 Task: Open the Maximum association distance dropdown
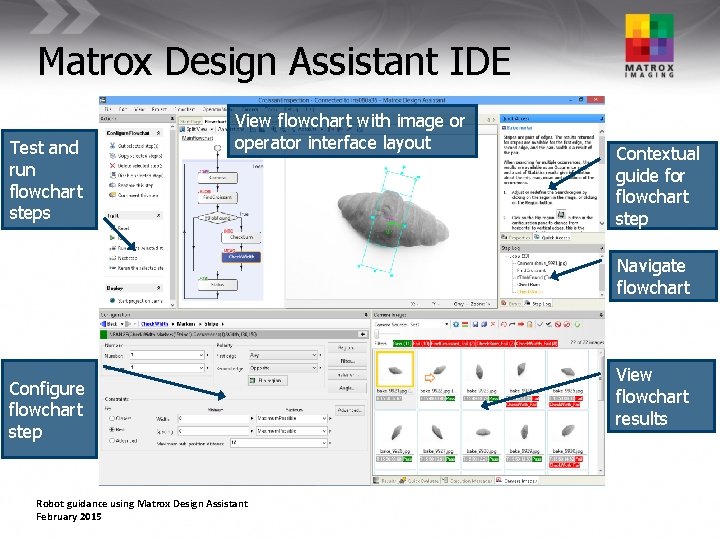point(324,443)
